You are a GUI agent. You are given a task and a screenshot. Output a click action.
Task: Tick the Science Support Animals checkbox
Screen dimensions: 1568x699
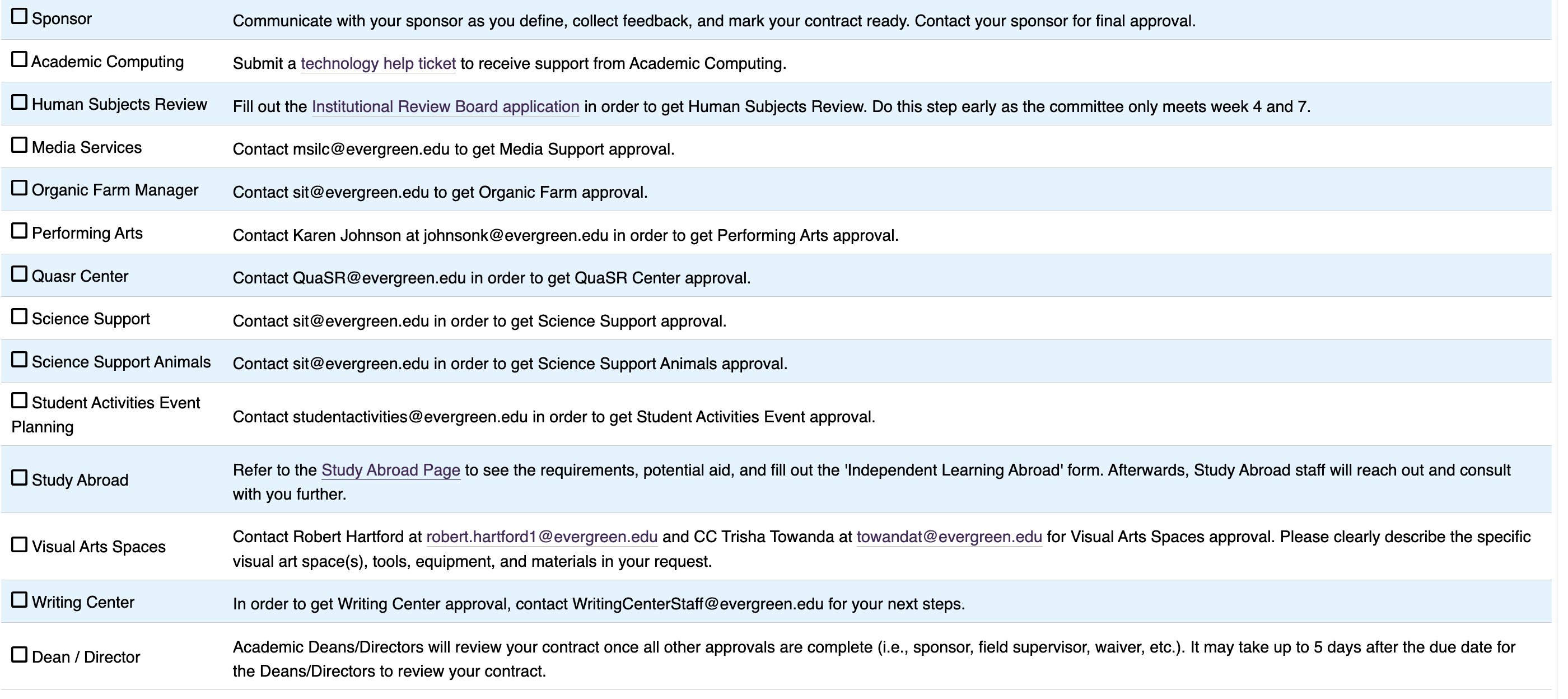point(20,360)
